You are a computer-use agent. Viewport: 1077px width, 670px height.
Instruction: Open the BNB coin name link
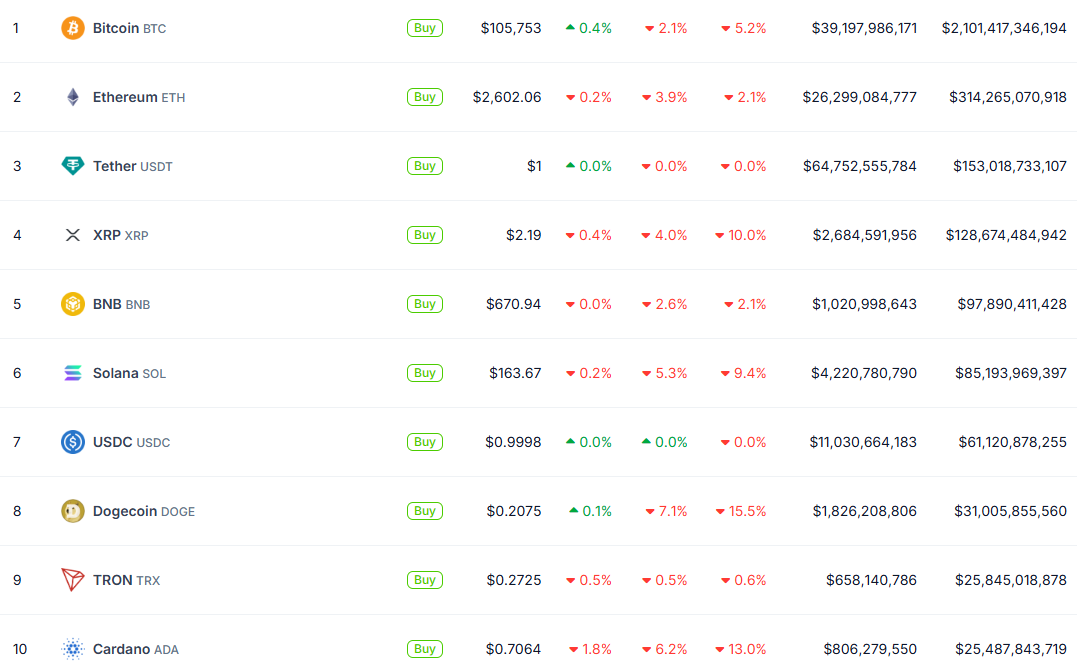pyautogui.click(x=122, y=304)
